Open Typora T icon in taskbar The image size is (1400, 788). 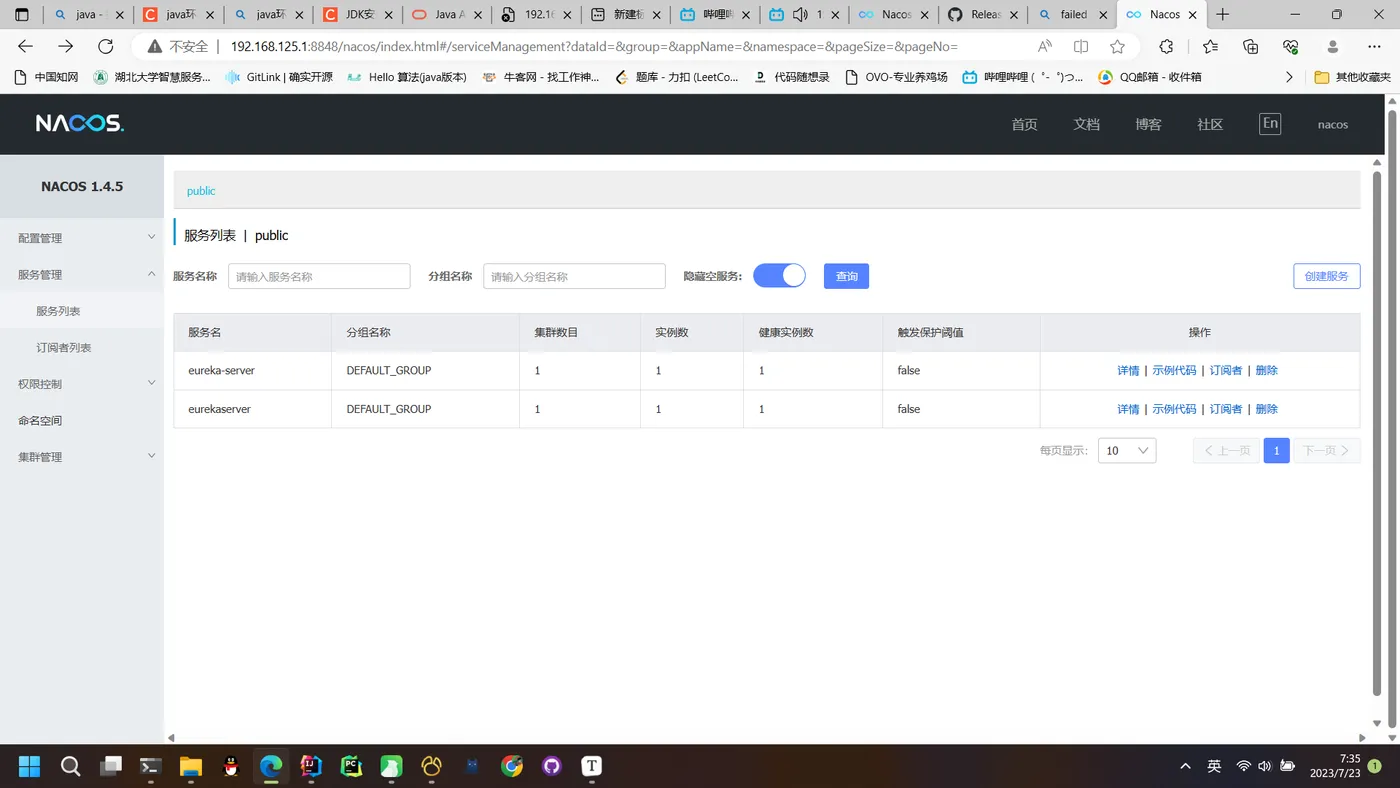coord(592,766)
